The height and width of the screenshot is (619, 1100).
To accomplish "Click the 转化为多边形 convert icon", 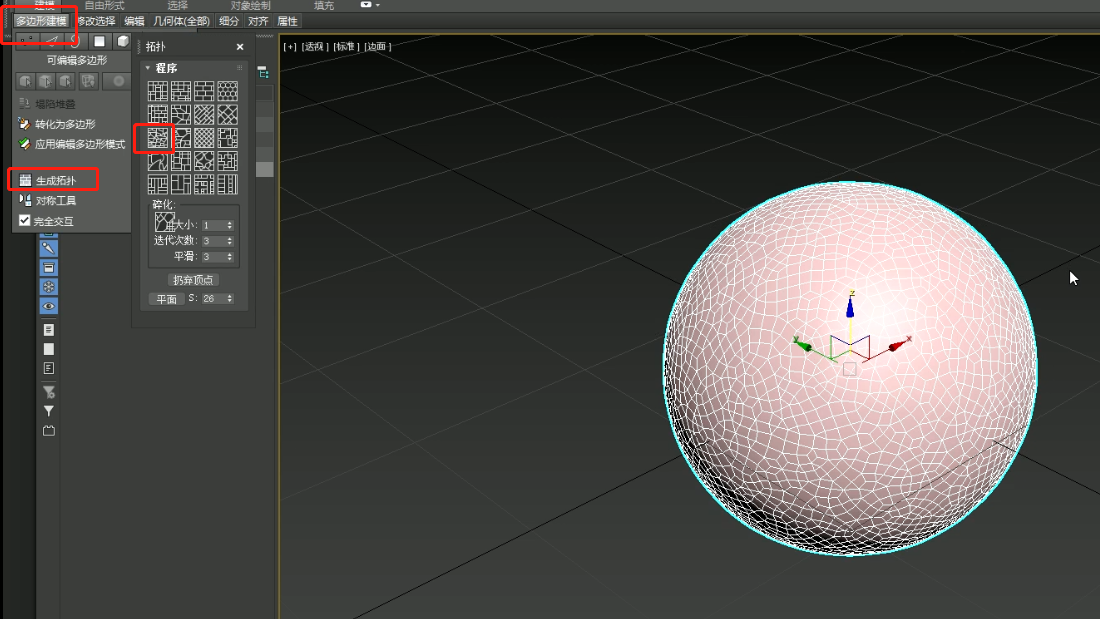I will 25,124.
